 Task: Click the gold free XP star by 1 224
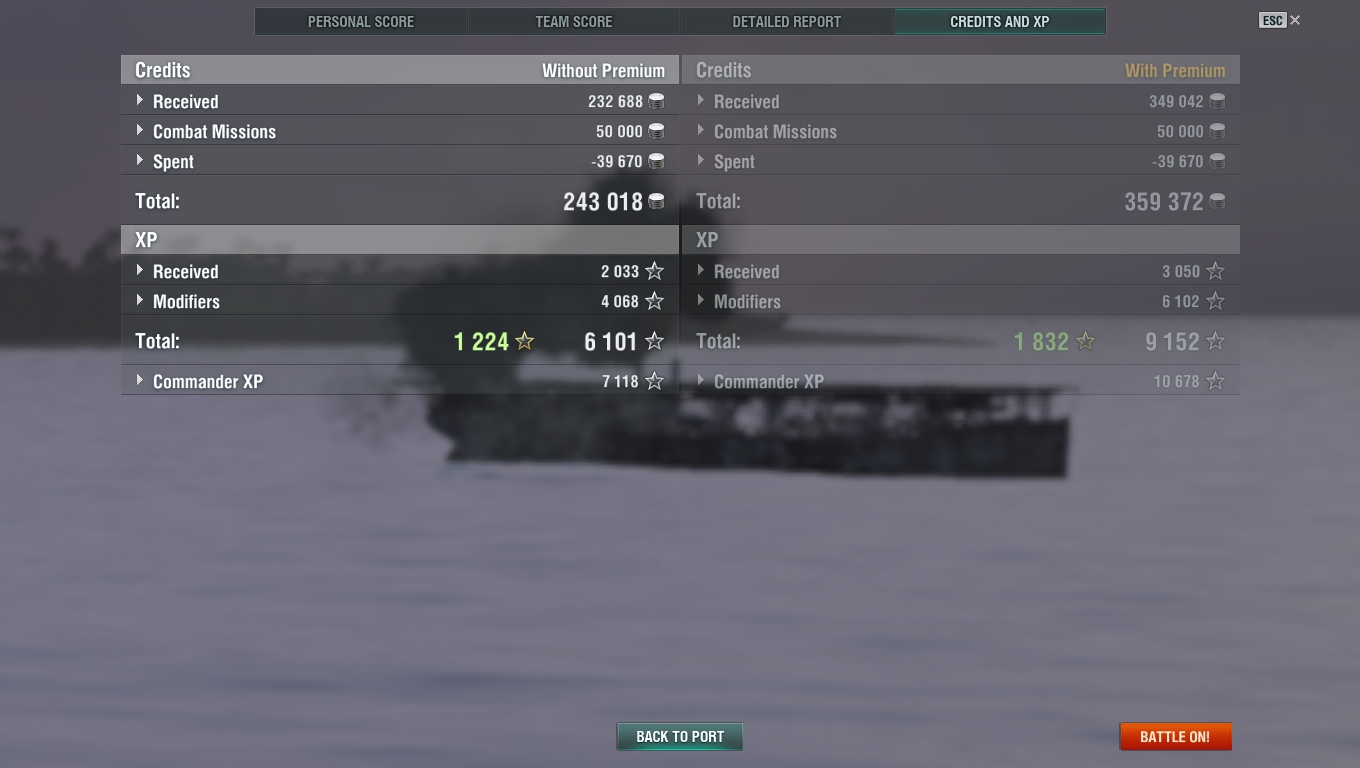(524, 341)
